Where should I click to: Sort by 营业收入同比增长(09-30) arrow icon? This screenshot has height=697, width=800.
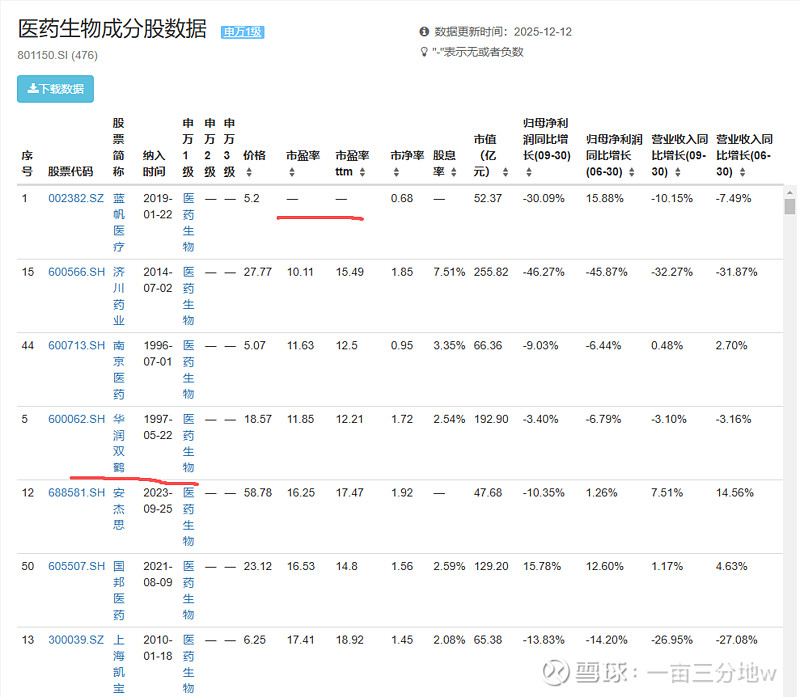pos(678,172)
